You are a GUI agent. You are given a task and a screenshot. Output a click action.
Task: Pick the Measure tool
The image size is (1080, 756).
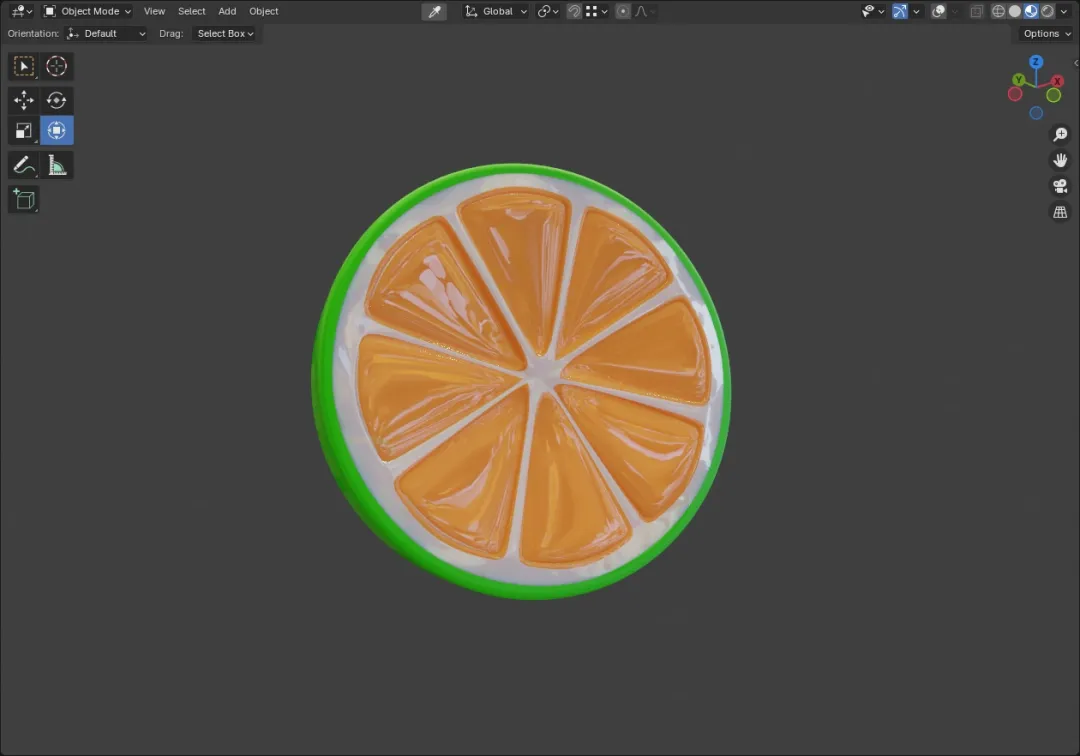pos(56,165)
